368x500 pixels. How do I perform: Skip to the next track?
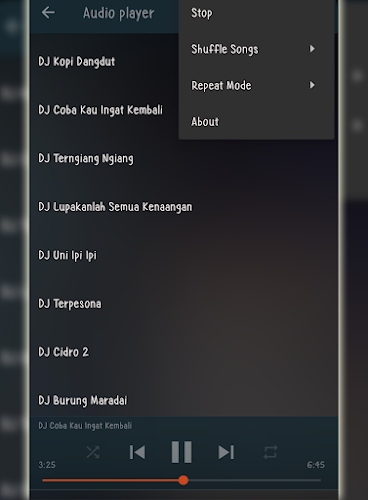226,452
